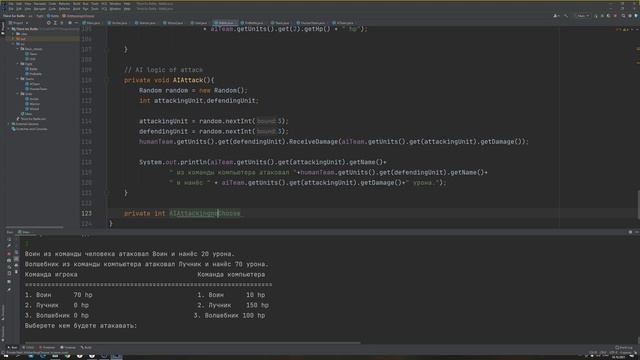Click the Windows Start button
Screen dimensions: 640x360
point(5,357)
